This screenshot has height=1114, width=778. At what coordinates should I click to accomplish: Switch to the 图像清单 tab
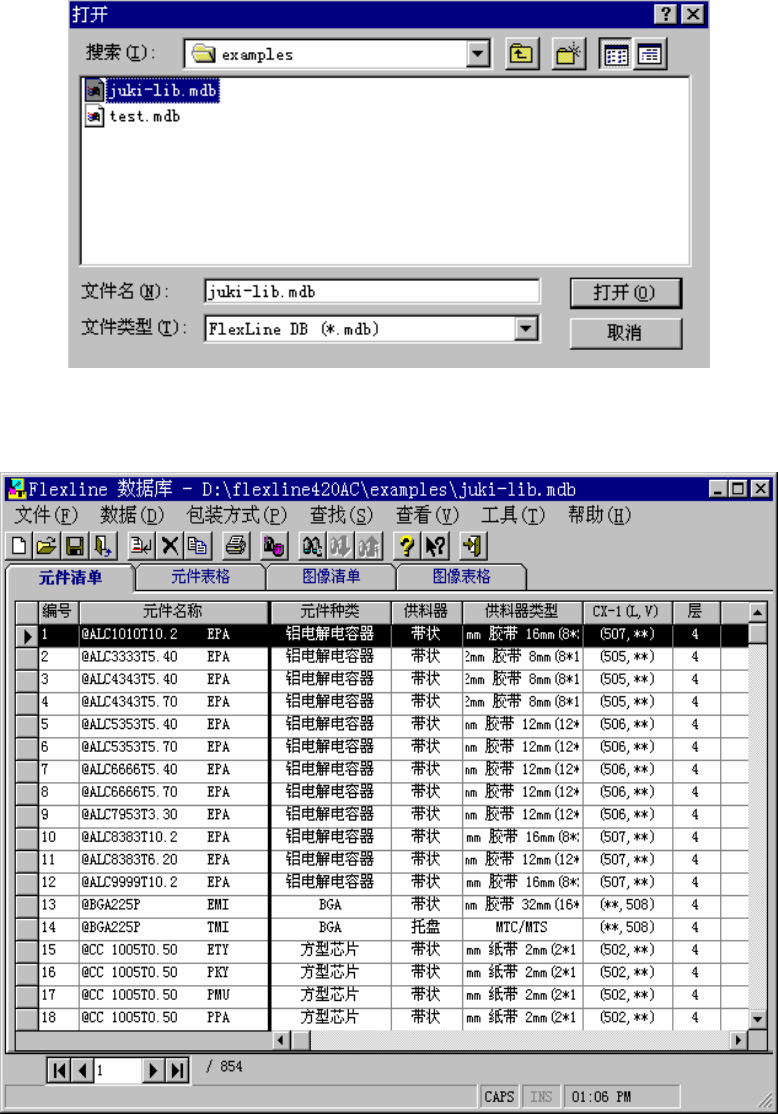(331, 576)
